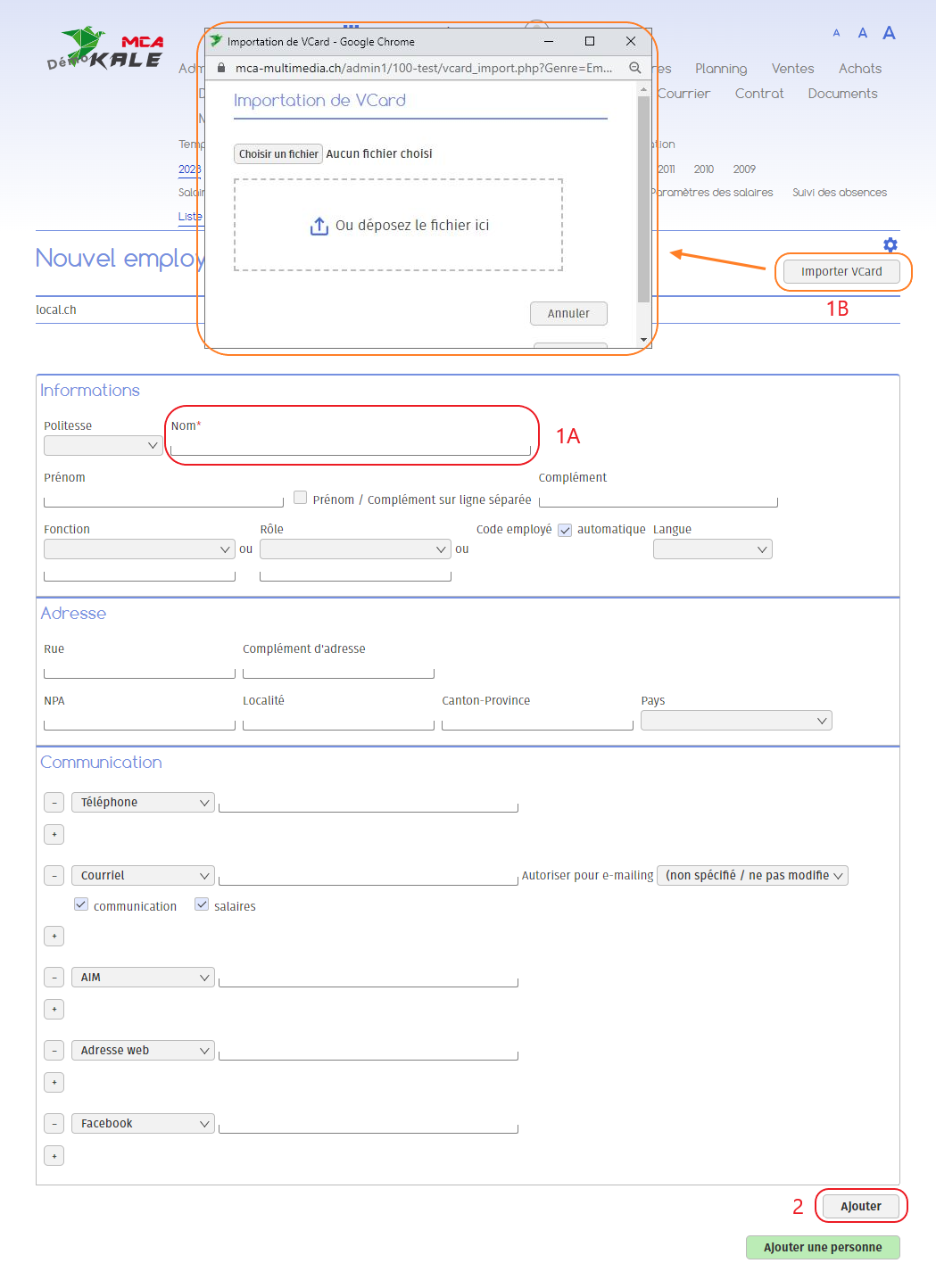
Task: Click the minus button beside Téléphone
Action: 54,803
